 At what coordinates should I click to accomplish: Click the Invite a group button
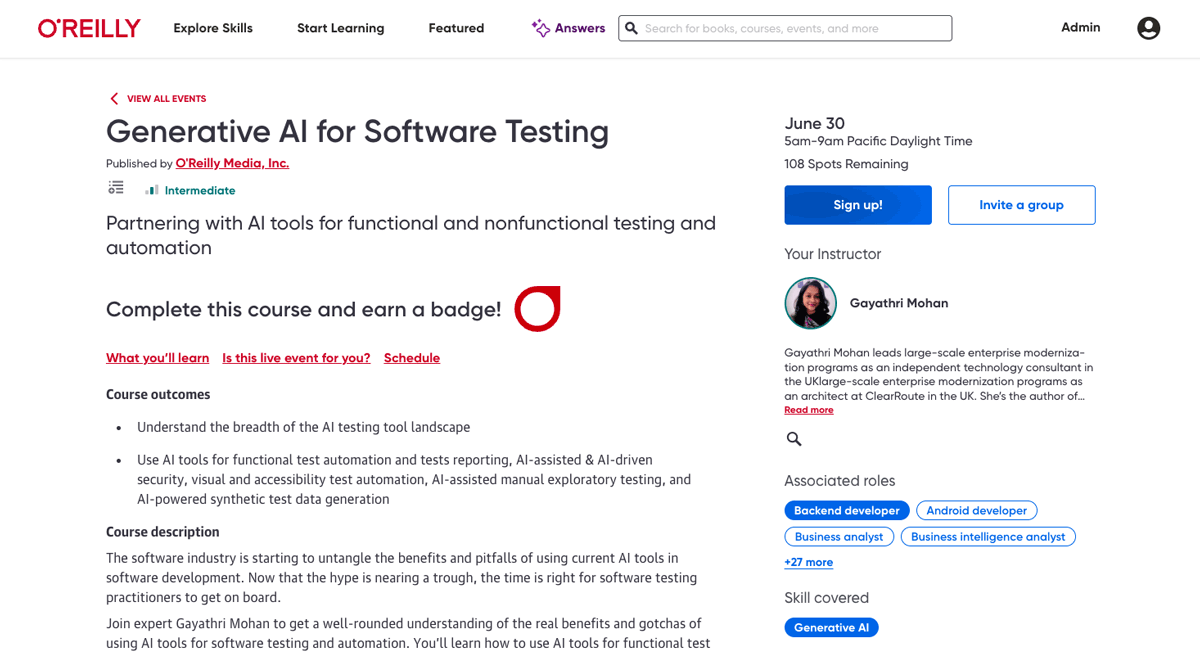click(x=1021, y=205)
